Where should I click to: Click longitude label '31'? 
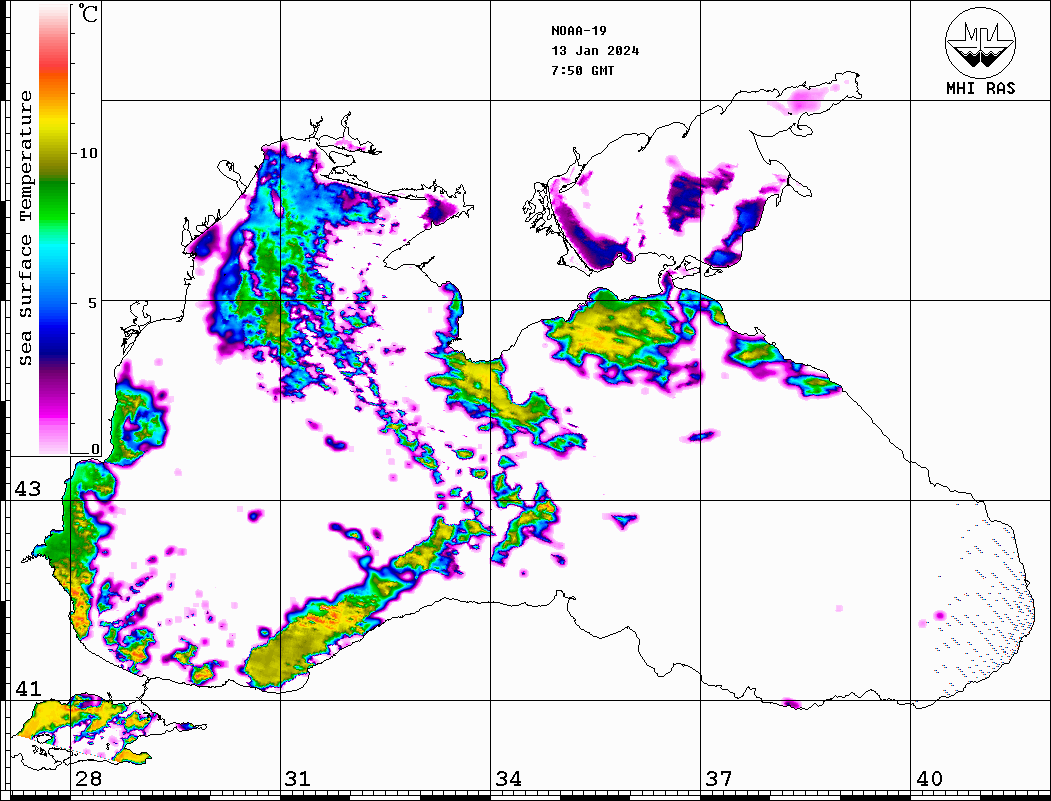[x=298, y=779]
